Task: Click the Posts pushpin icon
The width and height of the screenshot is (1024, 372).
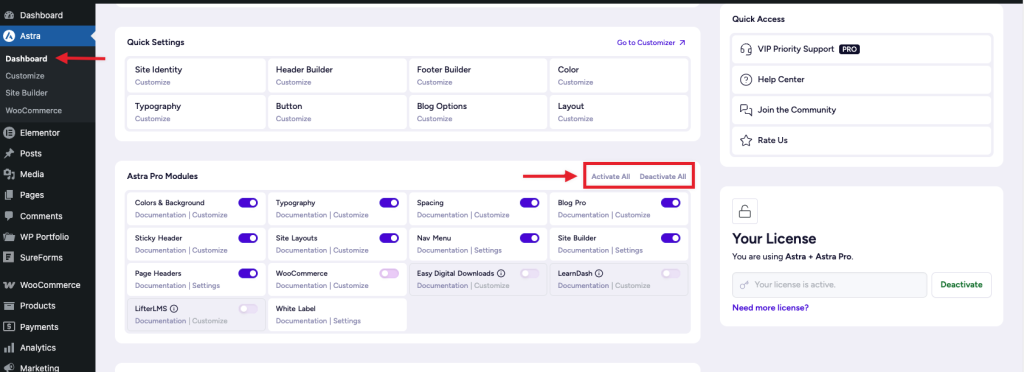Action: [x=8, y=153]
